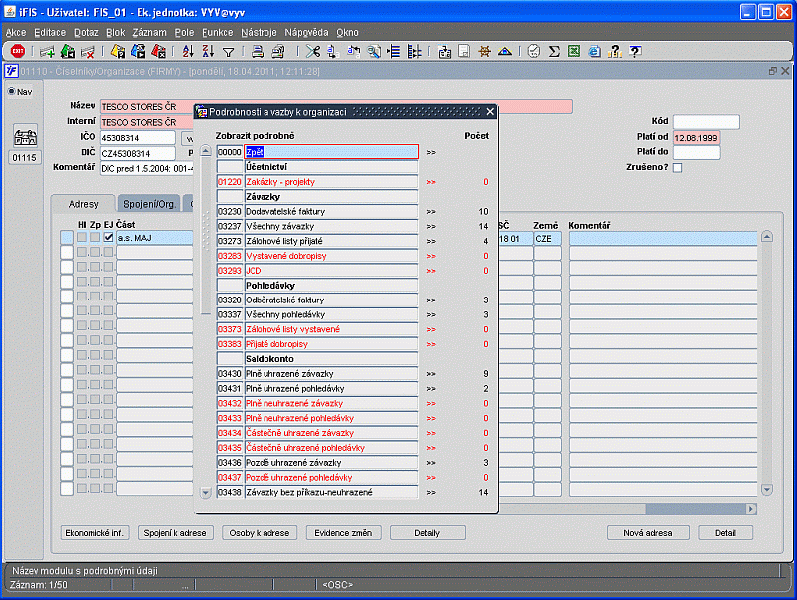This screenshot has width=797, height=600.
Task: Click the Sigma sum icon
Action: (x=554, y=51)
